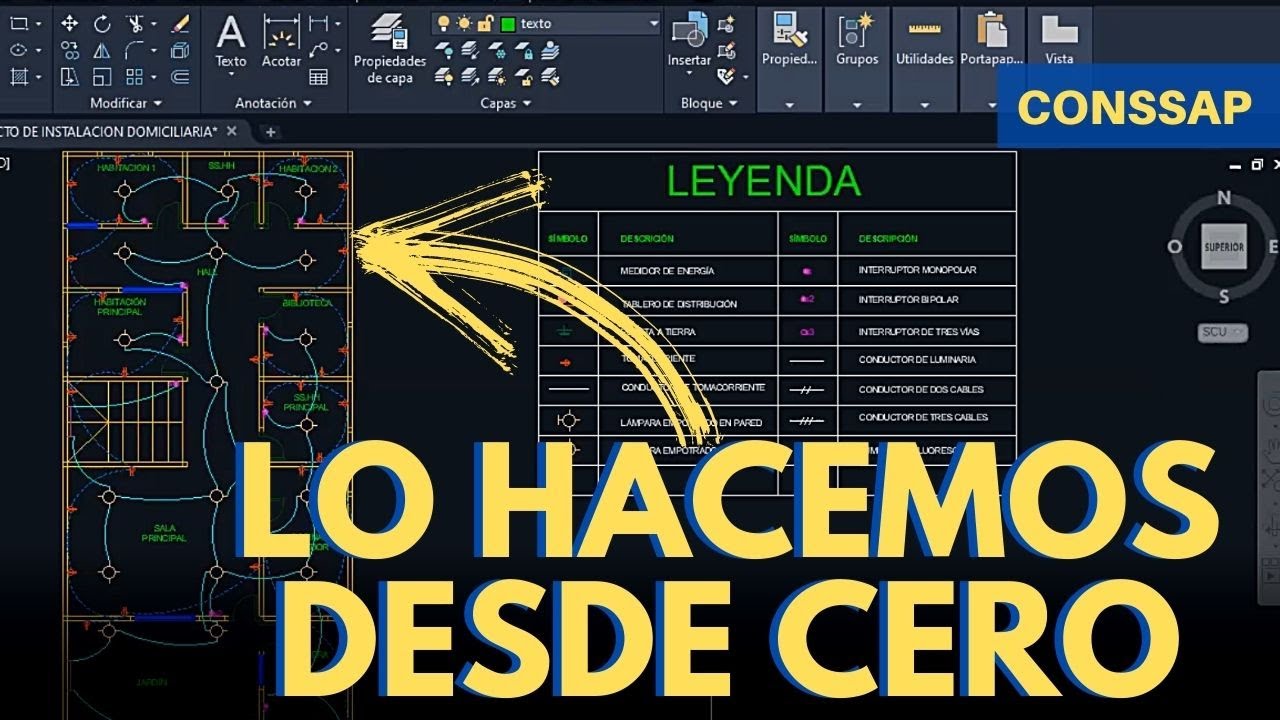Click the Turn All Layers On icon

(x=445, y=76)
